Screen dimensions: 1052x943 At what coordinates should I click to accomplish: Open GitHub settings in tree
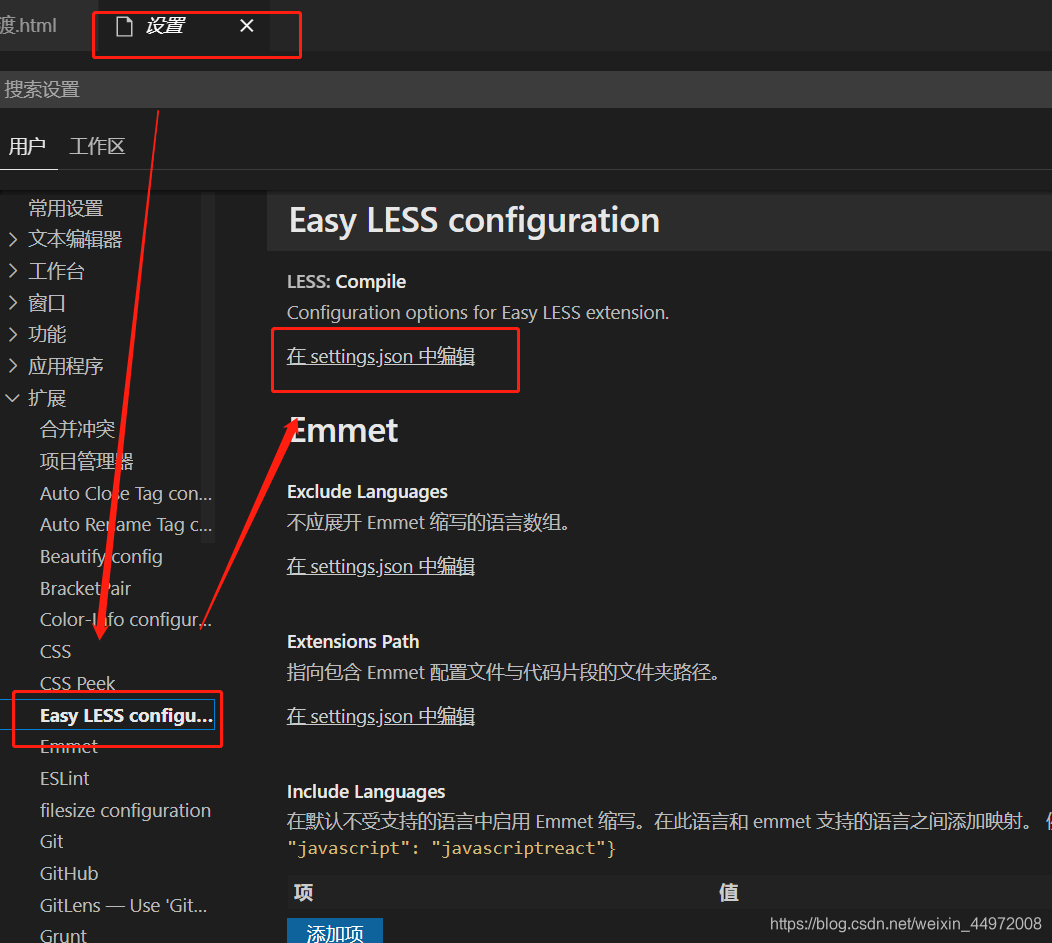pos(69,873)
